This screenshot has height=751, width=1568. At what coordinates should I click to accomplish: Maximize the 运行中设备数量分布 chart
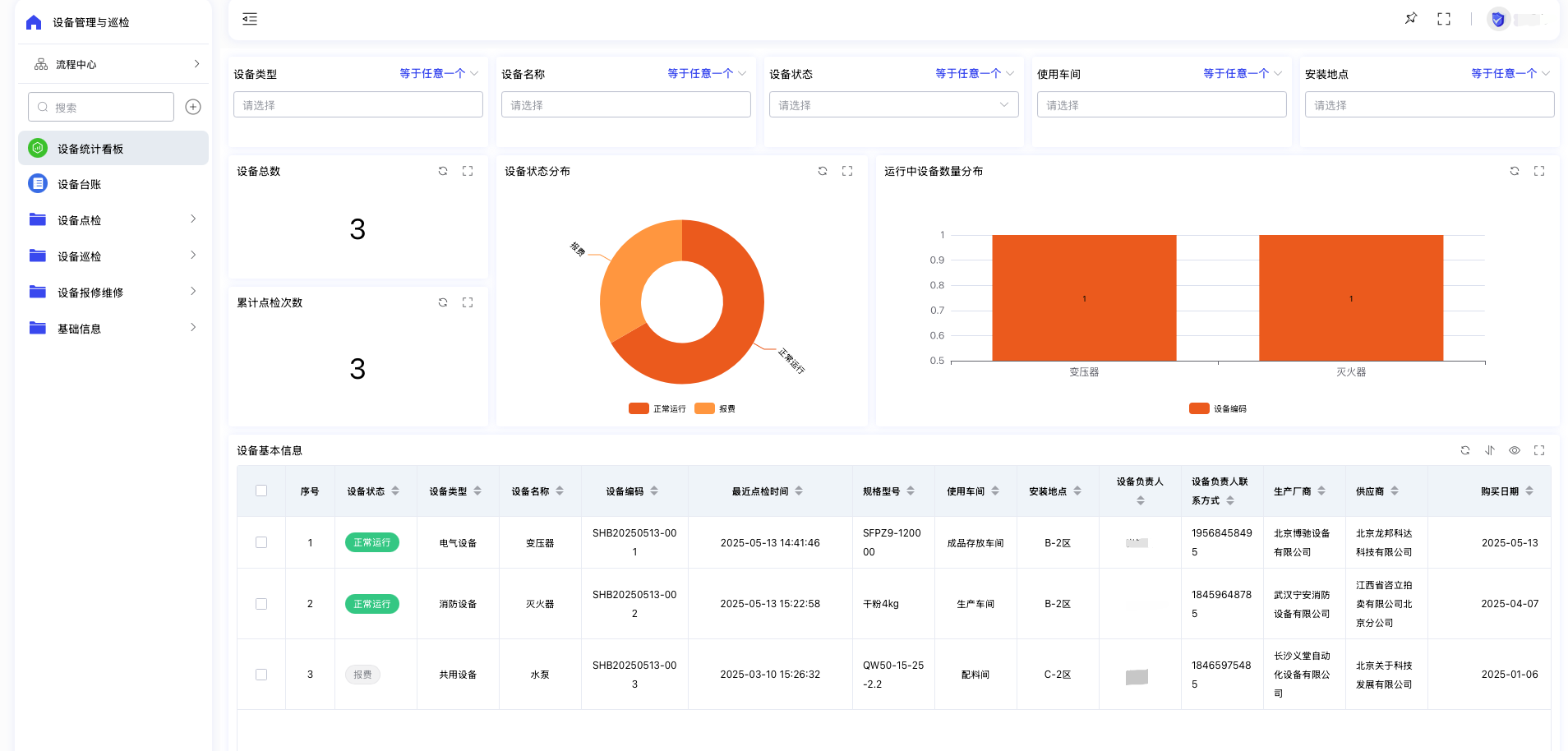(1539, 171)
